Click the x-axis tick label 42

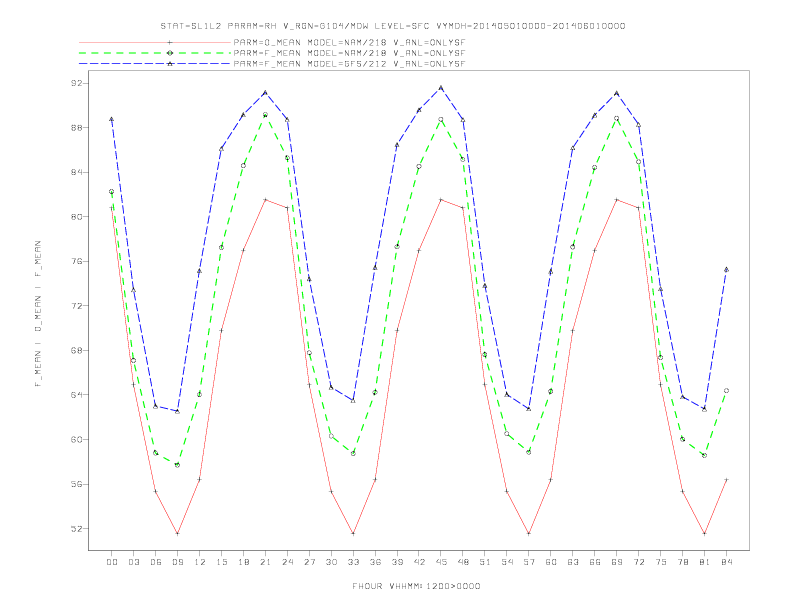(x=419, y=562)
